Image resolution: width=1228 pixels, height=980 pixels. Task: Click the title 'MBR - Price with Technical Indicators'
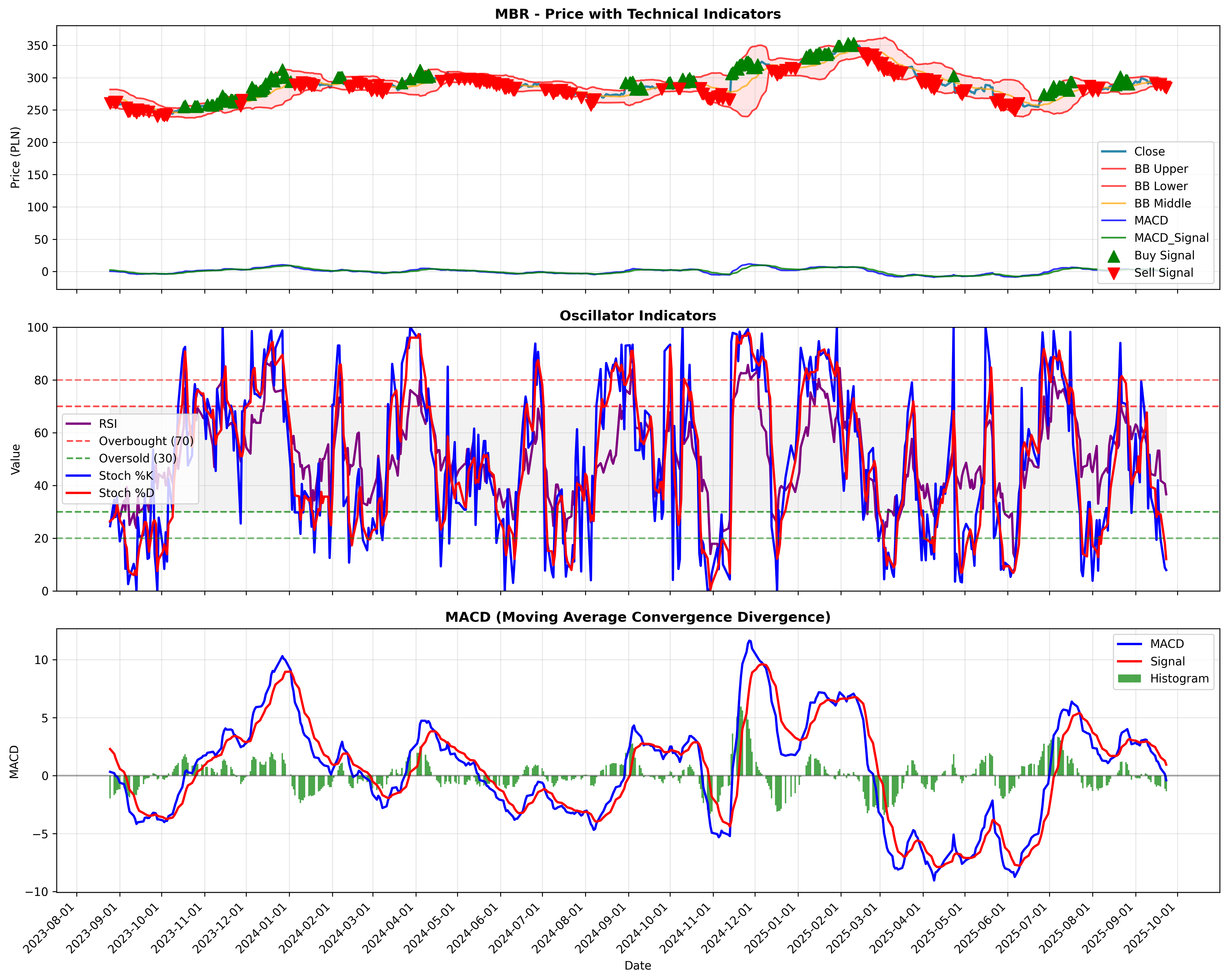(x=638, y=14)
